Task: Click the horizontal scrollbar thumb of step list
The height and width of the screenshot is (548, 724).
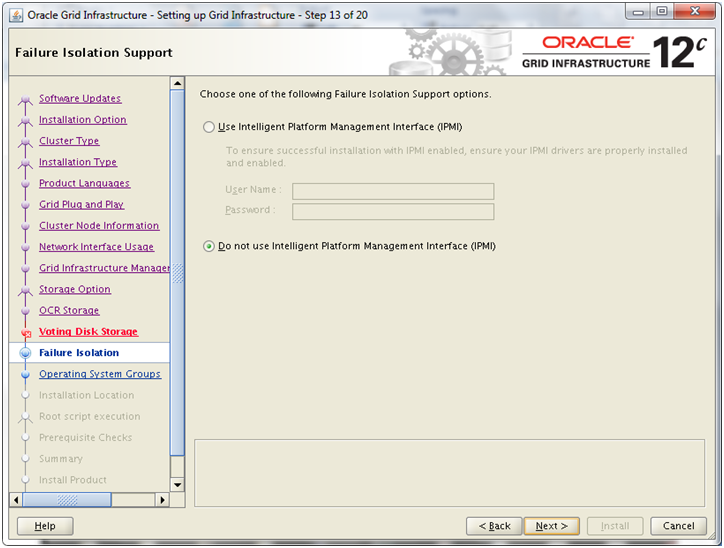Action: [67, 500]
